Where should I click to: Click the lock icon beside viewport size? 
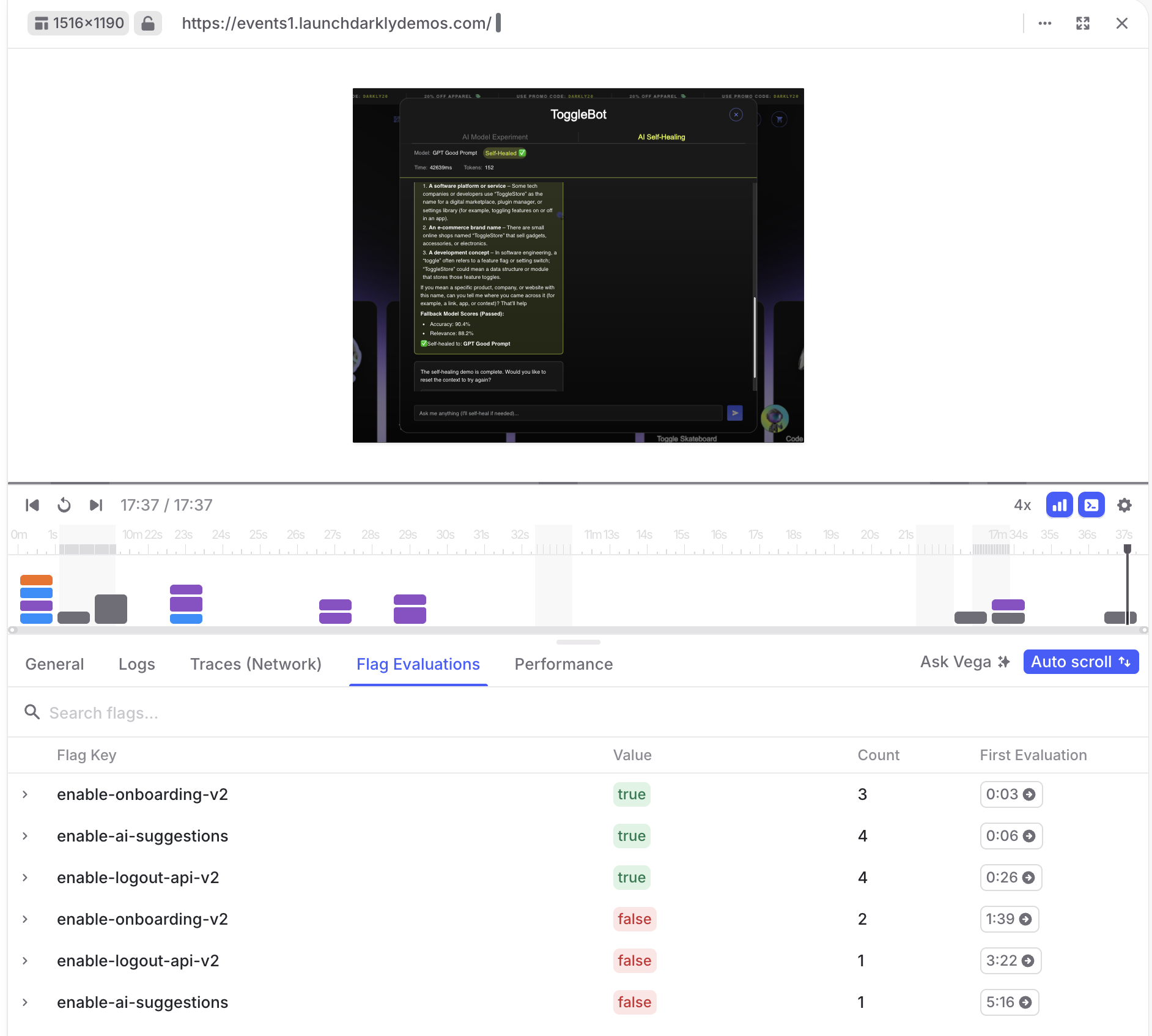[x=147, y=23]
